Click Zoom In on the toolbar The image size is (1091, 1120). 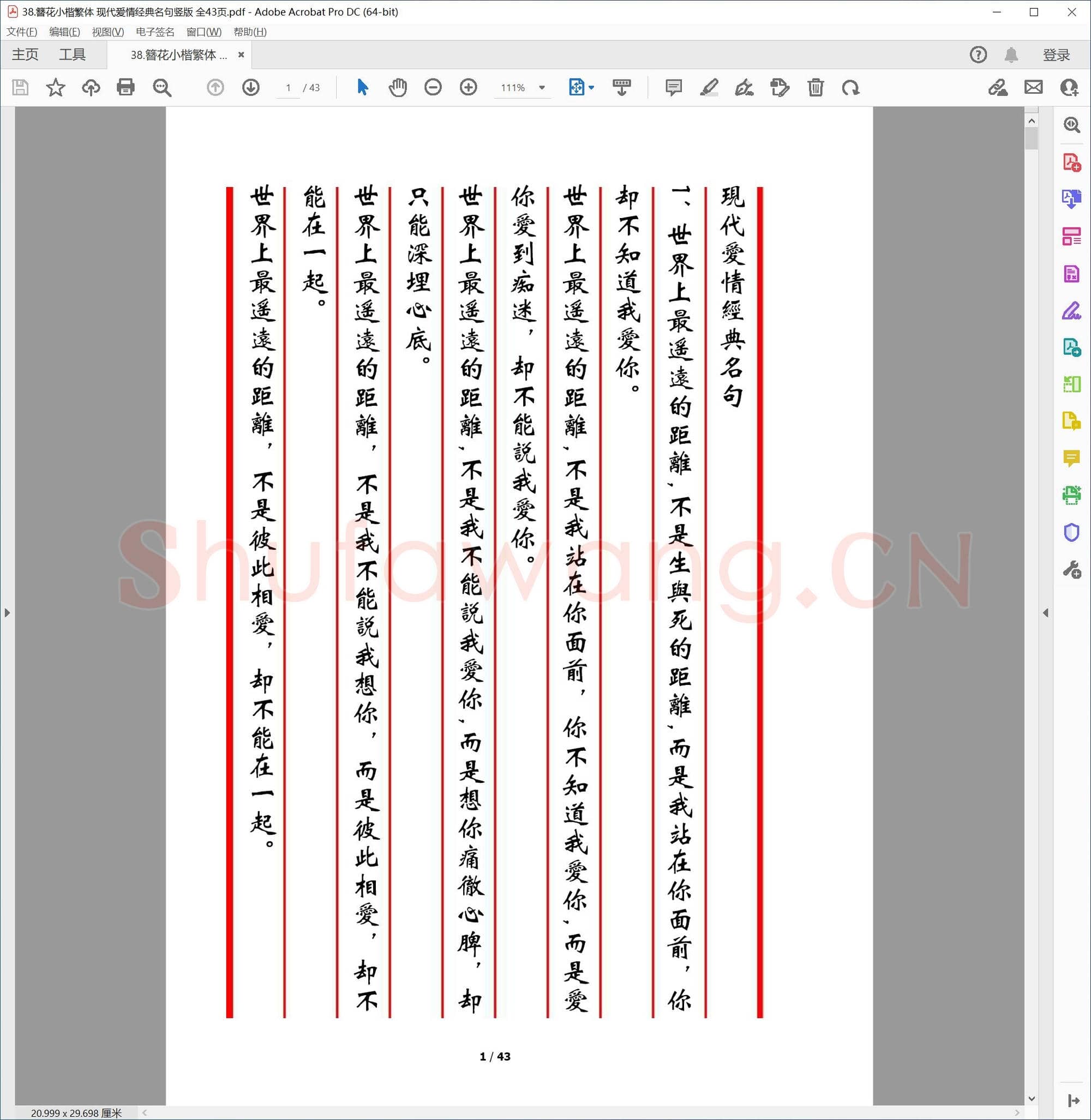pos(468,87)
